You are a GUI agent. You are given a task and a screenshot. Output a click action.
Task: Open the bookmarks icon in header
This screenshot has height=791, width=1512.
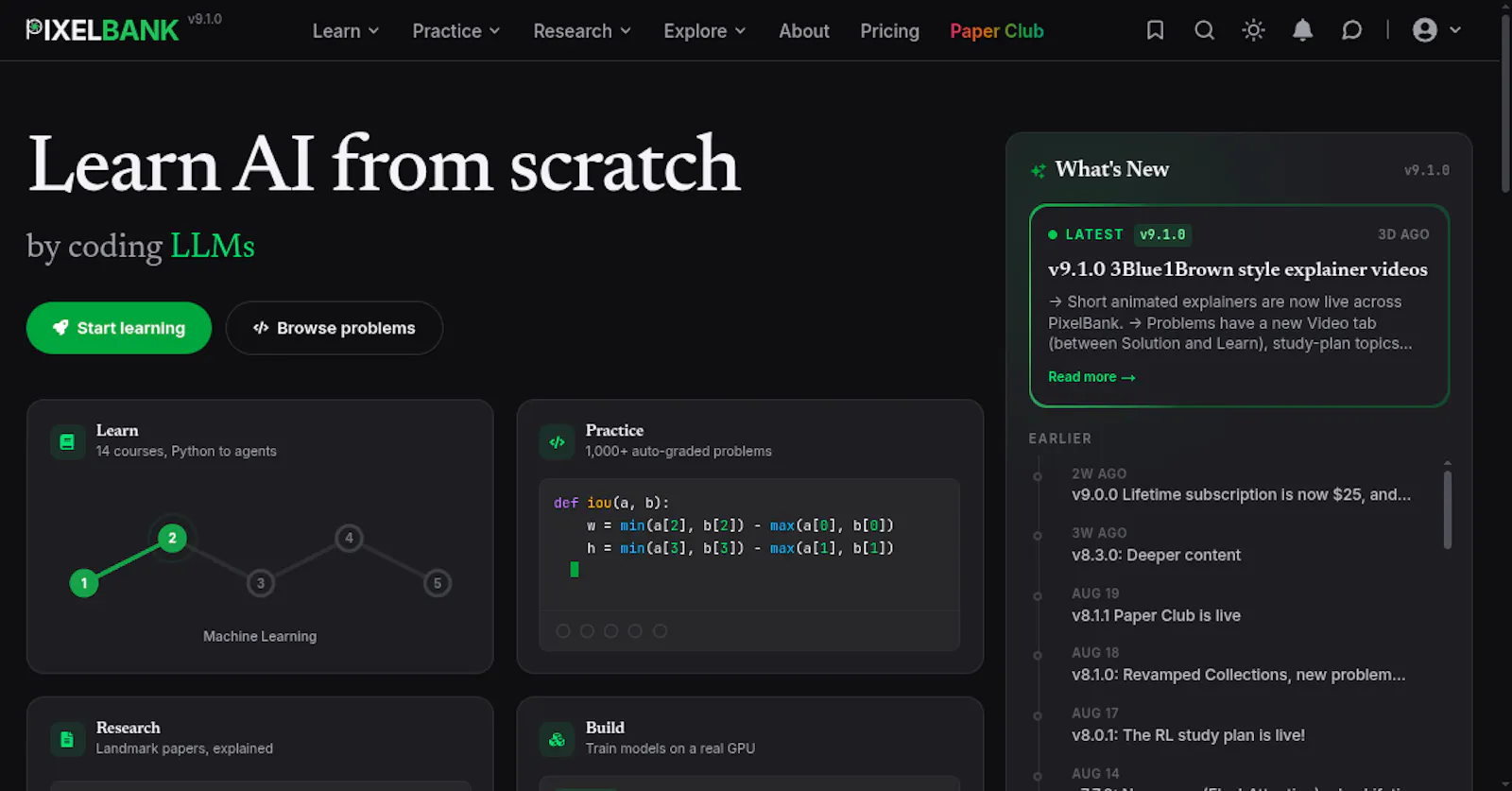[x=1155, y=30]
